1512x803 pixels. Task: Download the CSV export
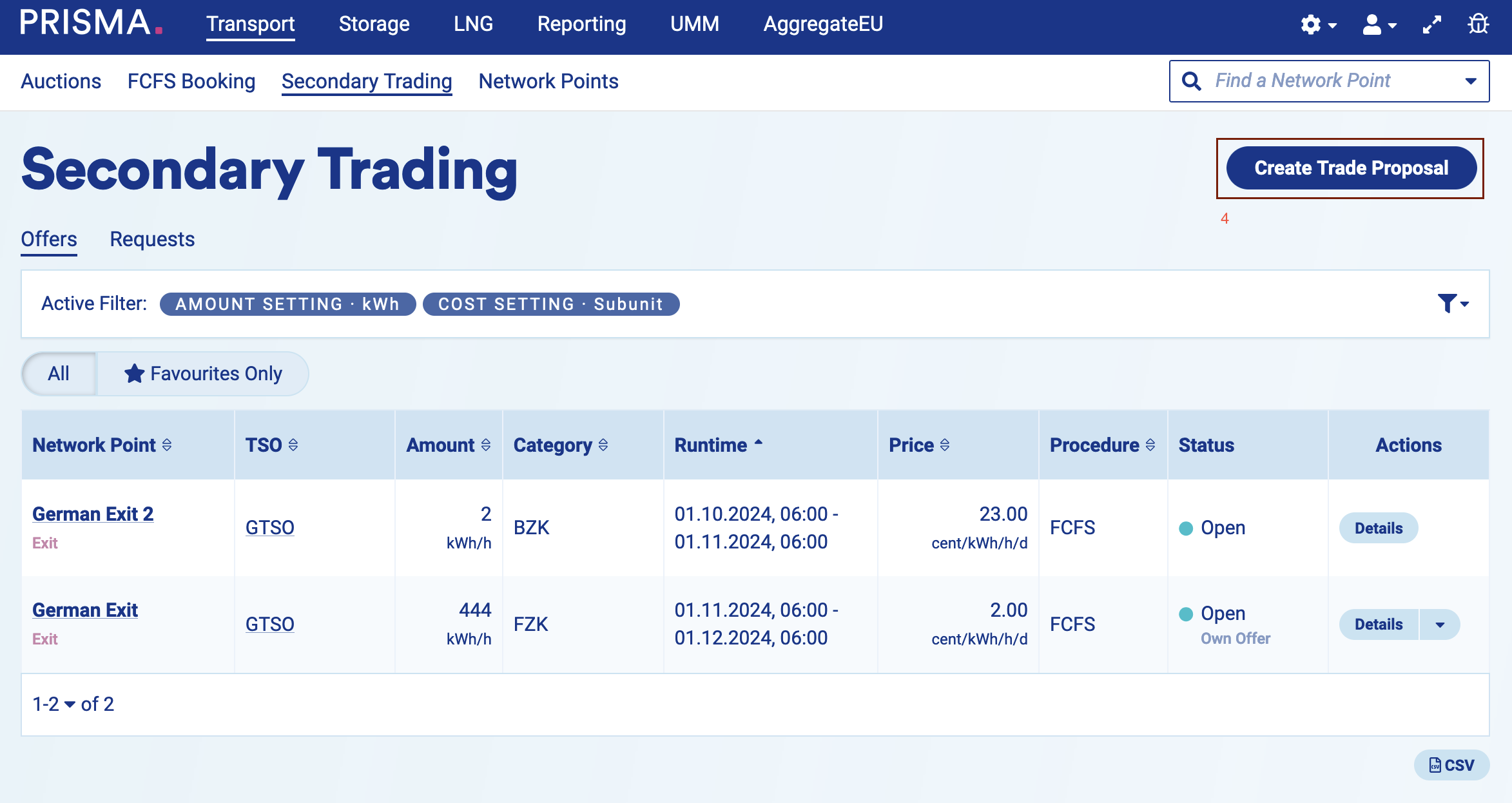click(1451, 765)
